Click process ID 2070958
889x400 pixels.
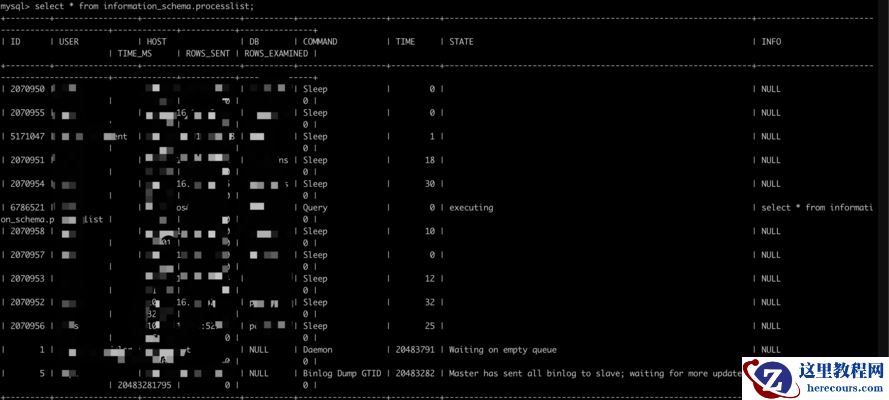tap(27, 231)
